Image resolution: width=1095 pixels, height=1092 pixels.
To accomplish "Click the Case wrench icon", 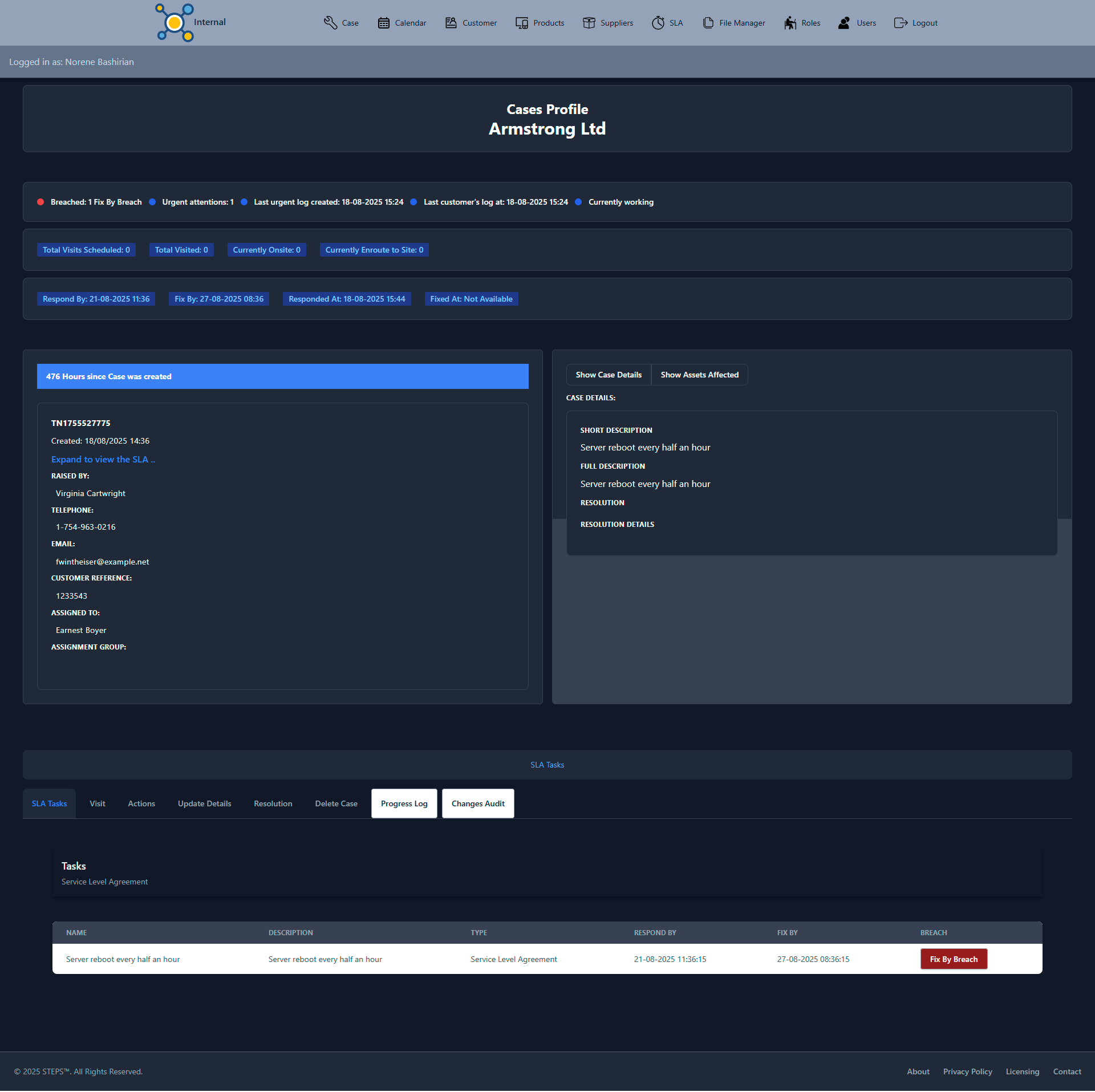I will pyautogui.click(x=330, y=23).
